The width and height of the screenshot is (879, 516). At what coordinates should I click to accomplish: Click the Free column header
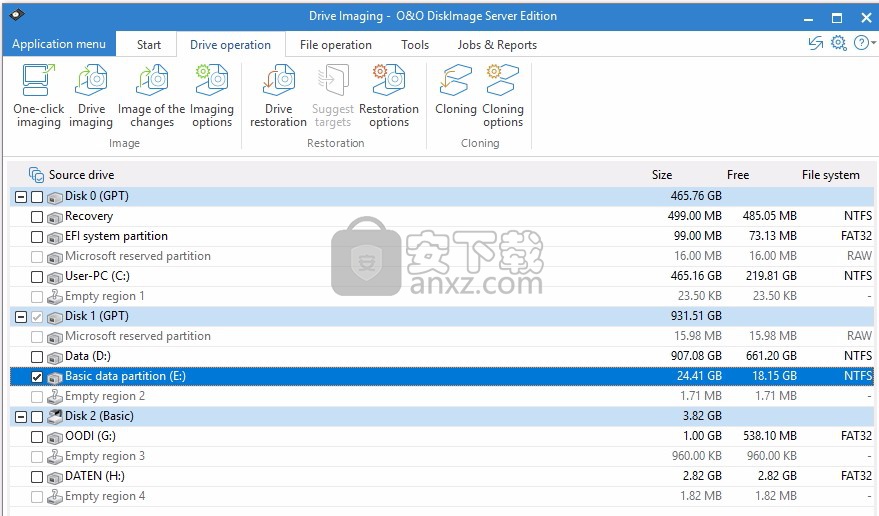click(738, 175)
